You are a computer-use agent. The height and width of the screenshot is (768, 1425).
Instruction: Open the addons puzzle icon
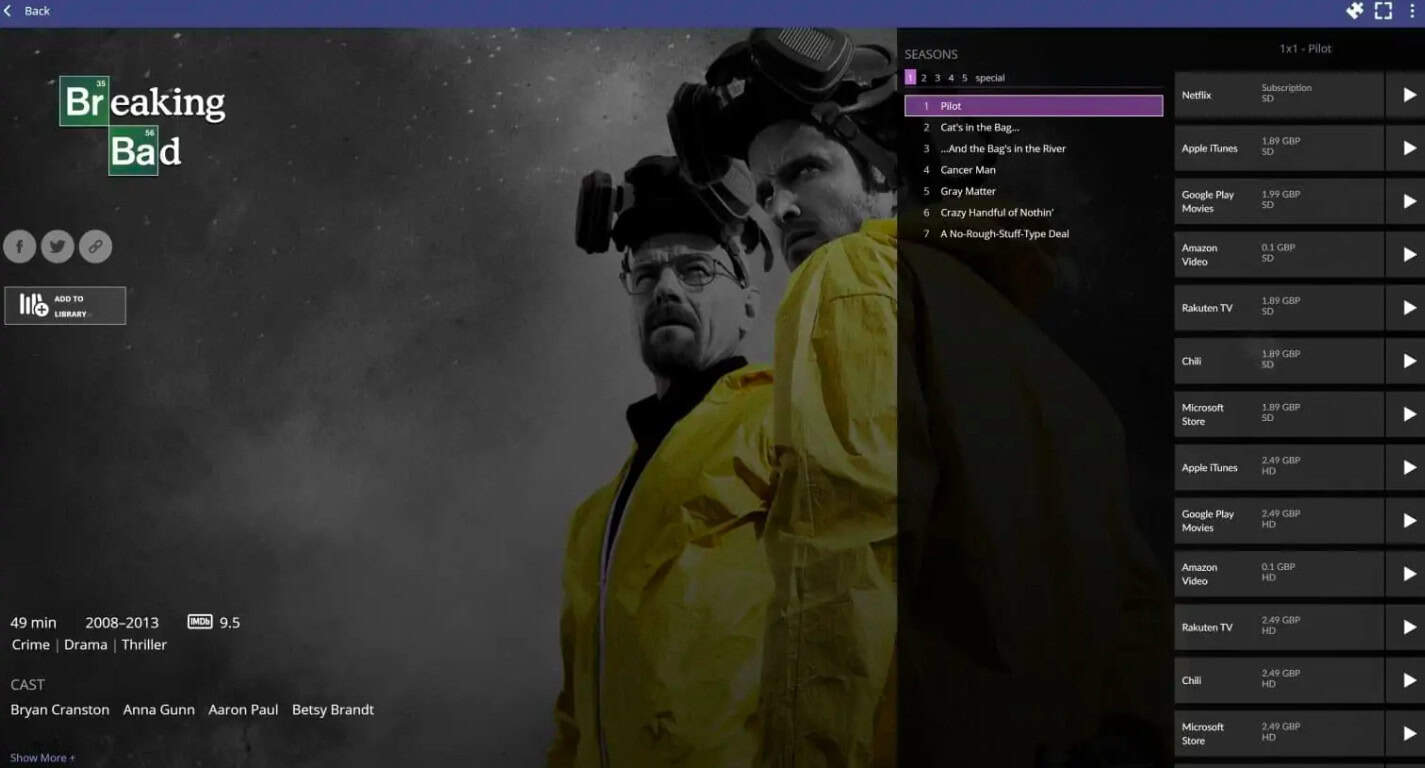click(x=1354, y=11)
